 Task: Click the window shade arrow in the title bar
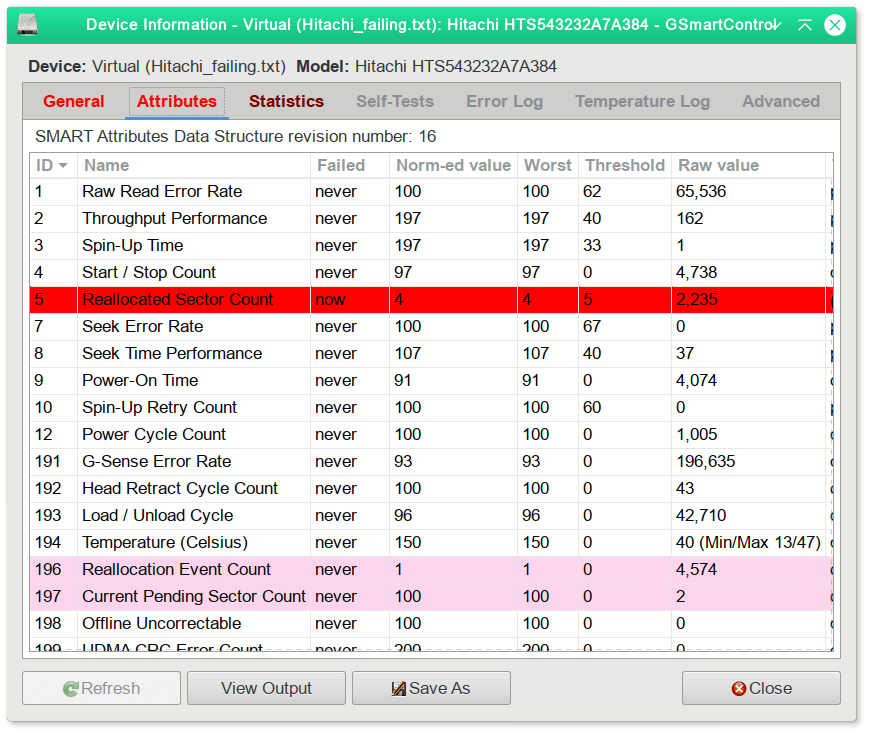tap(805, 24)
